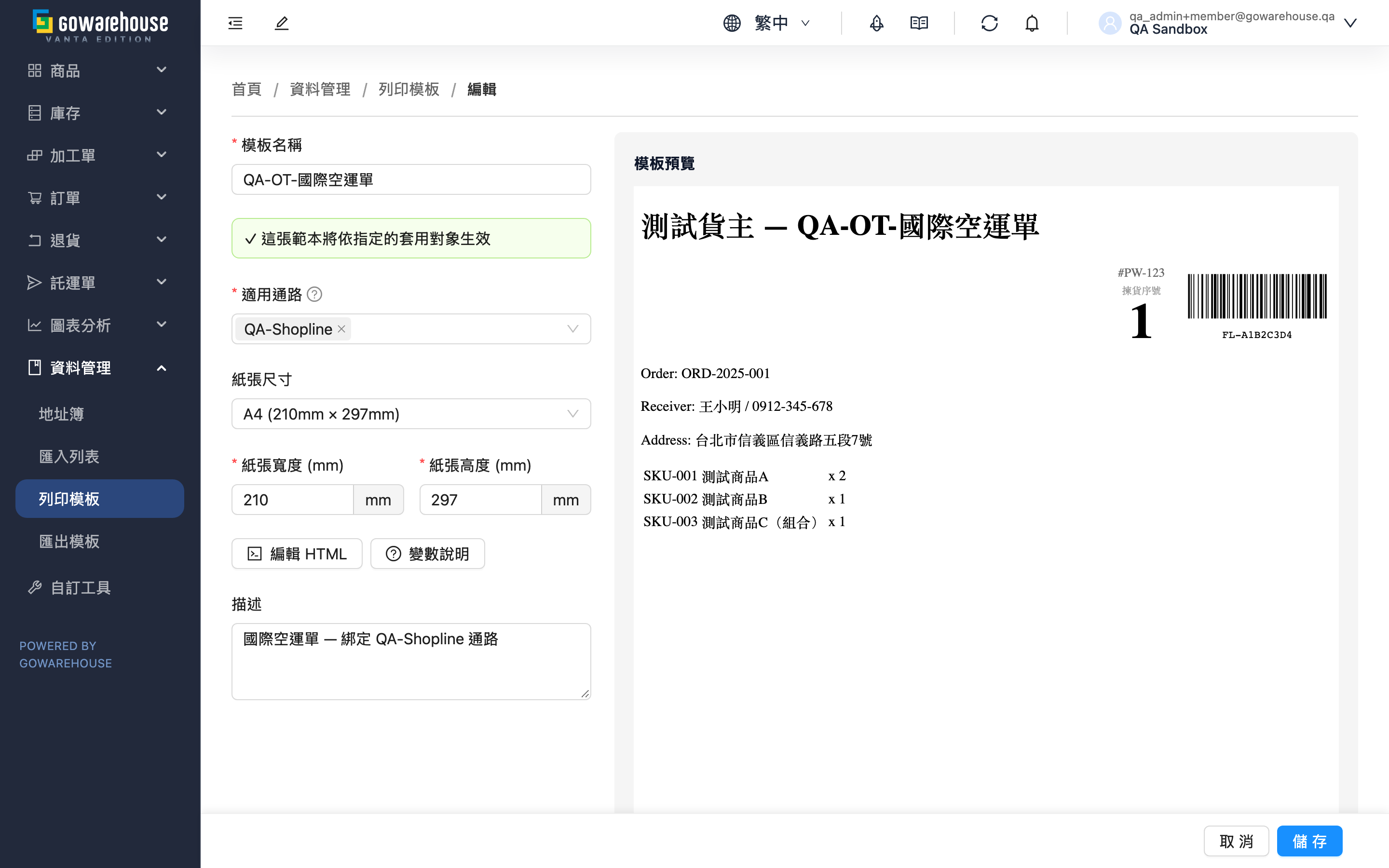Select 列印模板 in the sidebar

click(99, 499)
